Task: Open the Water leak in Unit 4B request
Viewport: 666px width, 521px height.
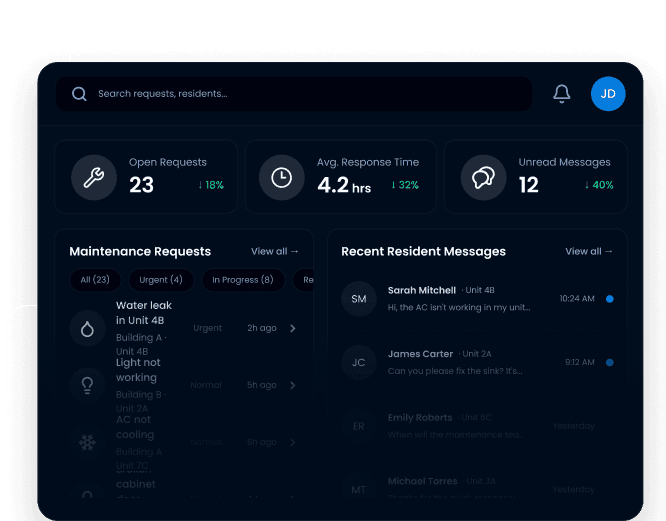Action: [x=144, y=313]
